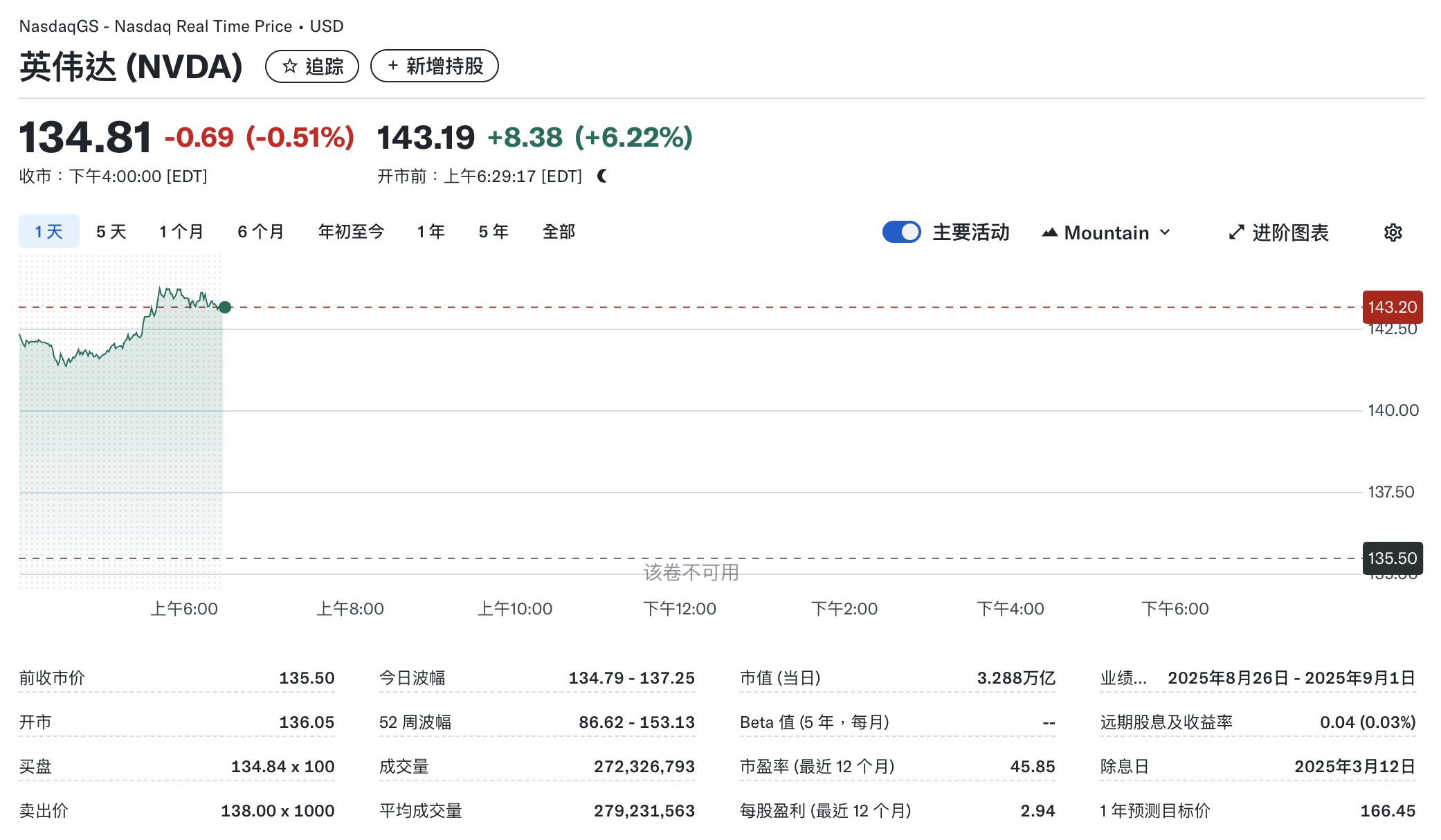
Task: Open the 进阶图表 advanced chart link
Action: (x=1279, y=232)
